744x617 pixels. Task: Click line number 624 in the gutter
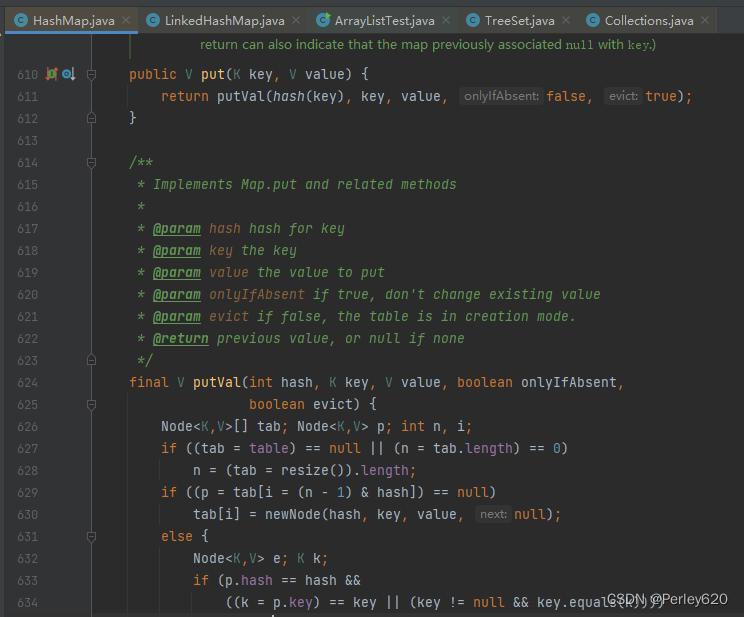(28, 383)
